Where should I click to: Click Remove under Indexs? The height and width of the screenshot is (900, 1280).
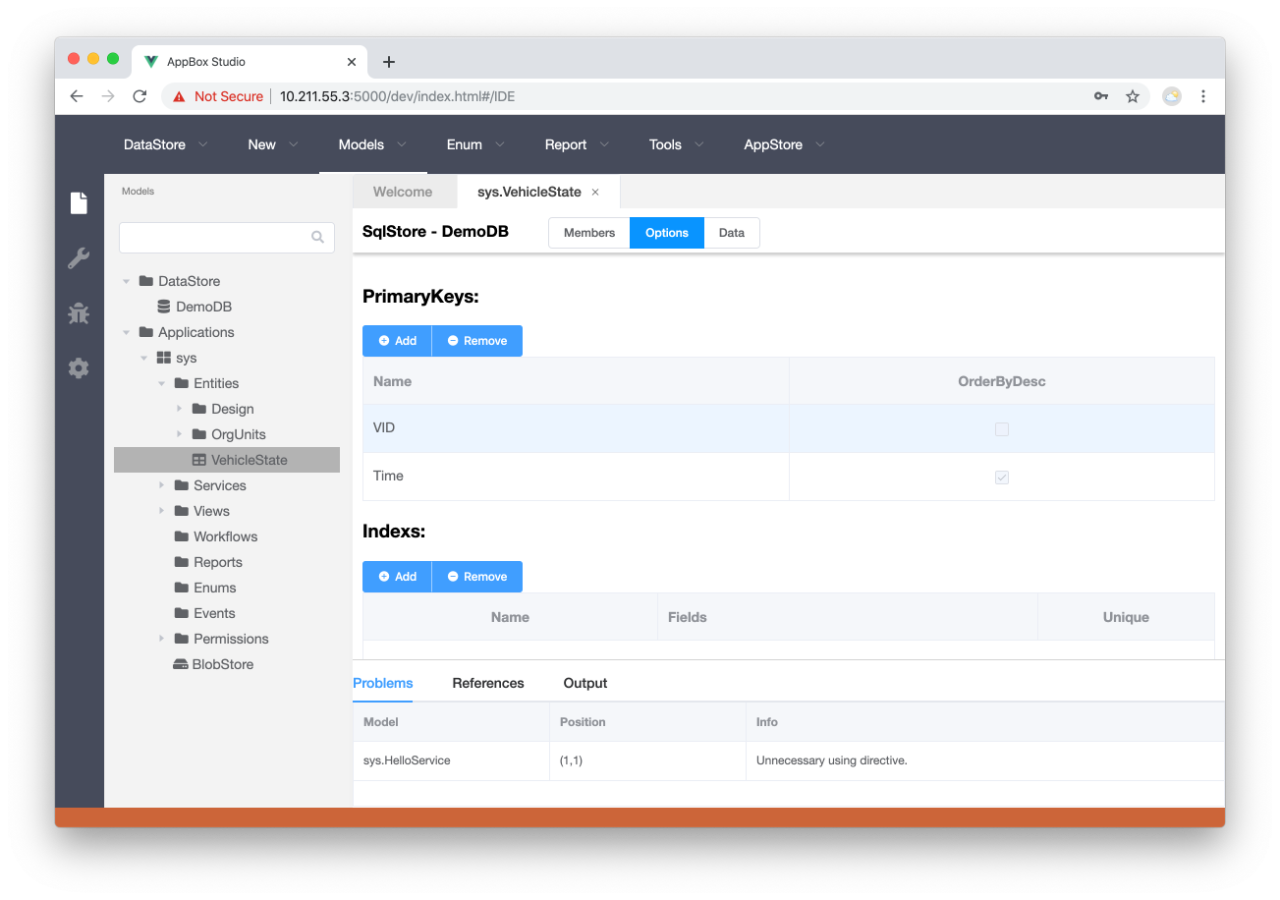coord(477,577)
